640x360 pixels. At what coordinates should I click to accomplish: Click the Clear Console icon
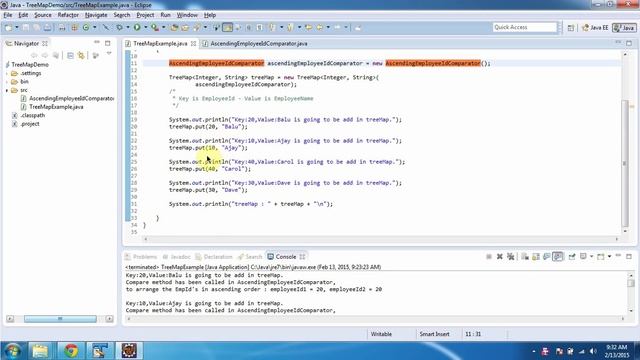(525, 256)
